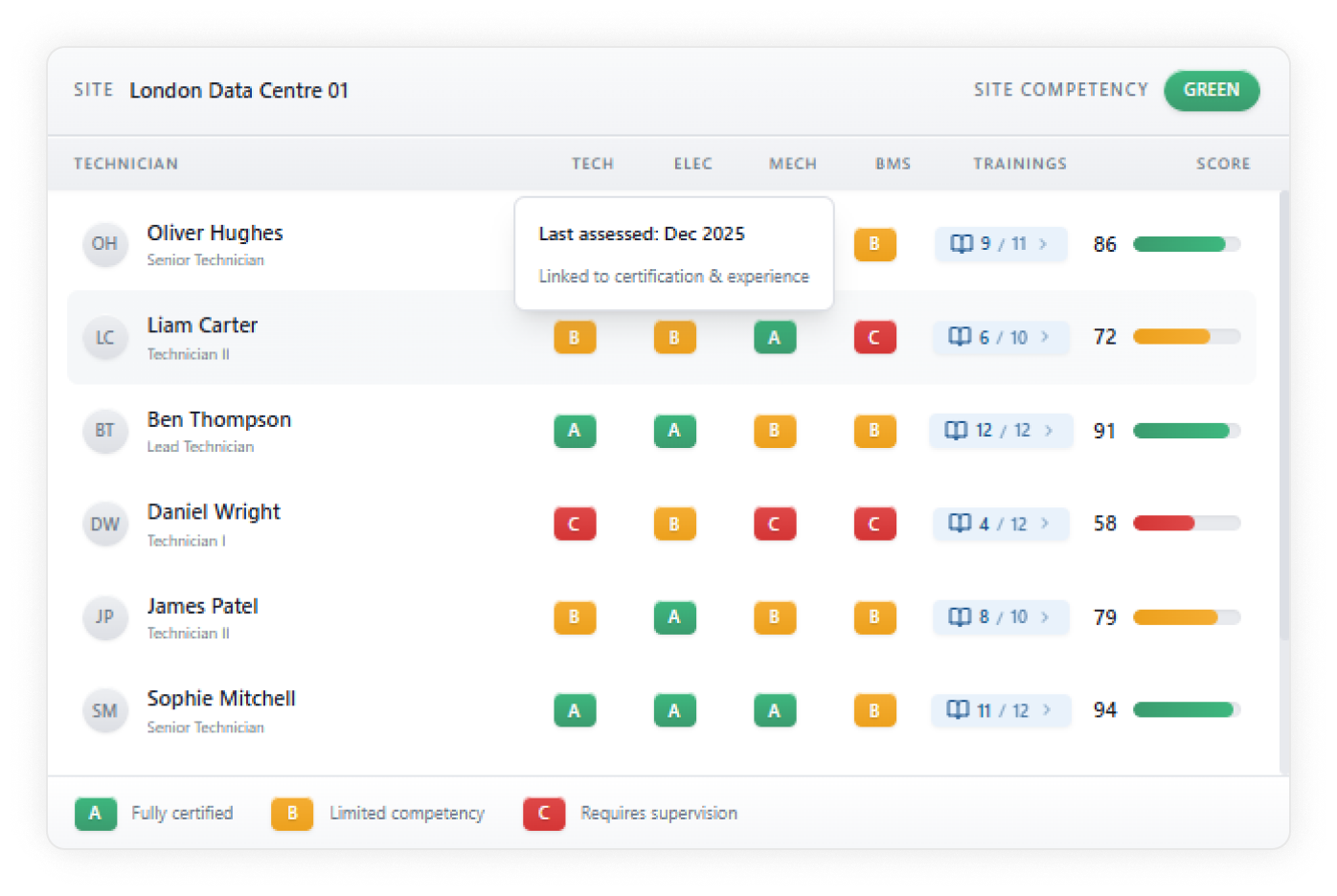The width and height of the screenshot is (1337, 896).
Task: Click Daniel Wright's DW avatar icon
Action: pos(105,525)
